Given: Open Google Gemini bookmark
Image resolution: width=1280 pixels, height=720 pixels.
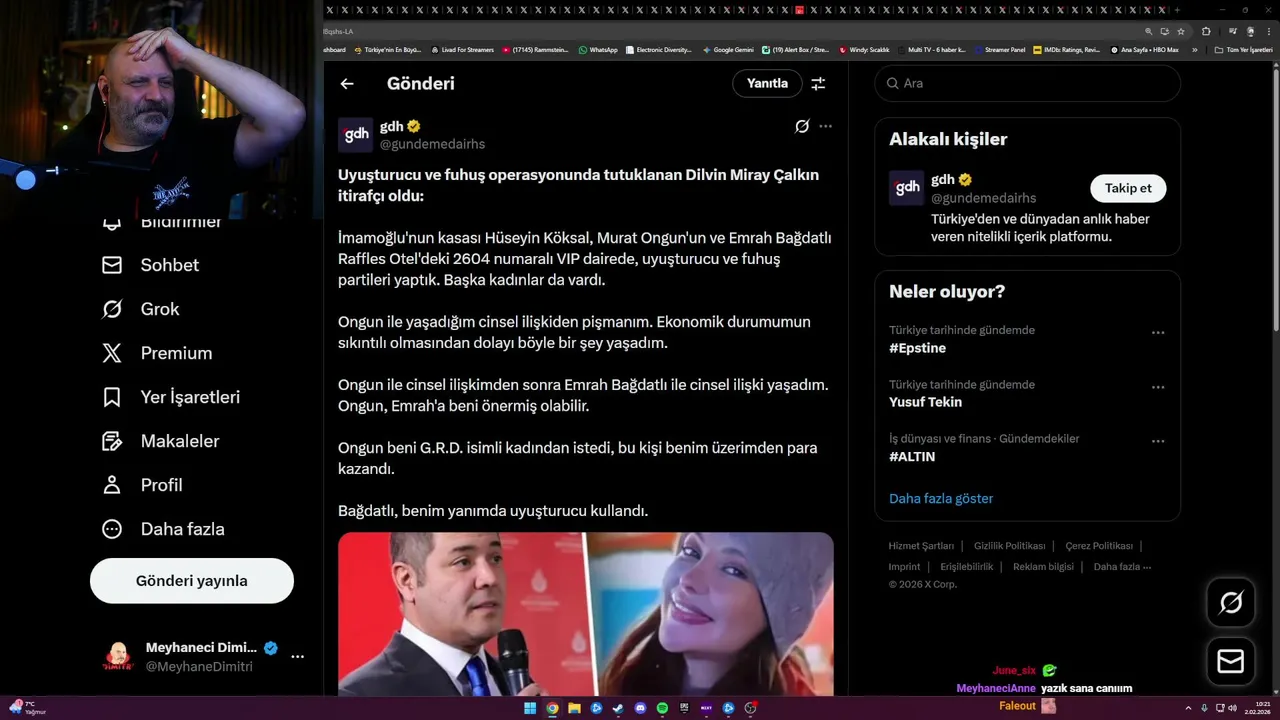Looking at the screenshot, I should [728, 49].
